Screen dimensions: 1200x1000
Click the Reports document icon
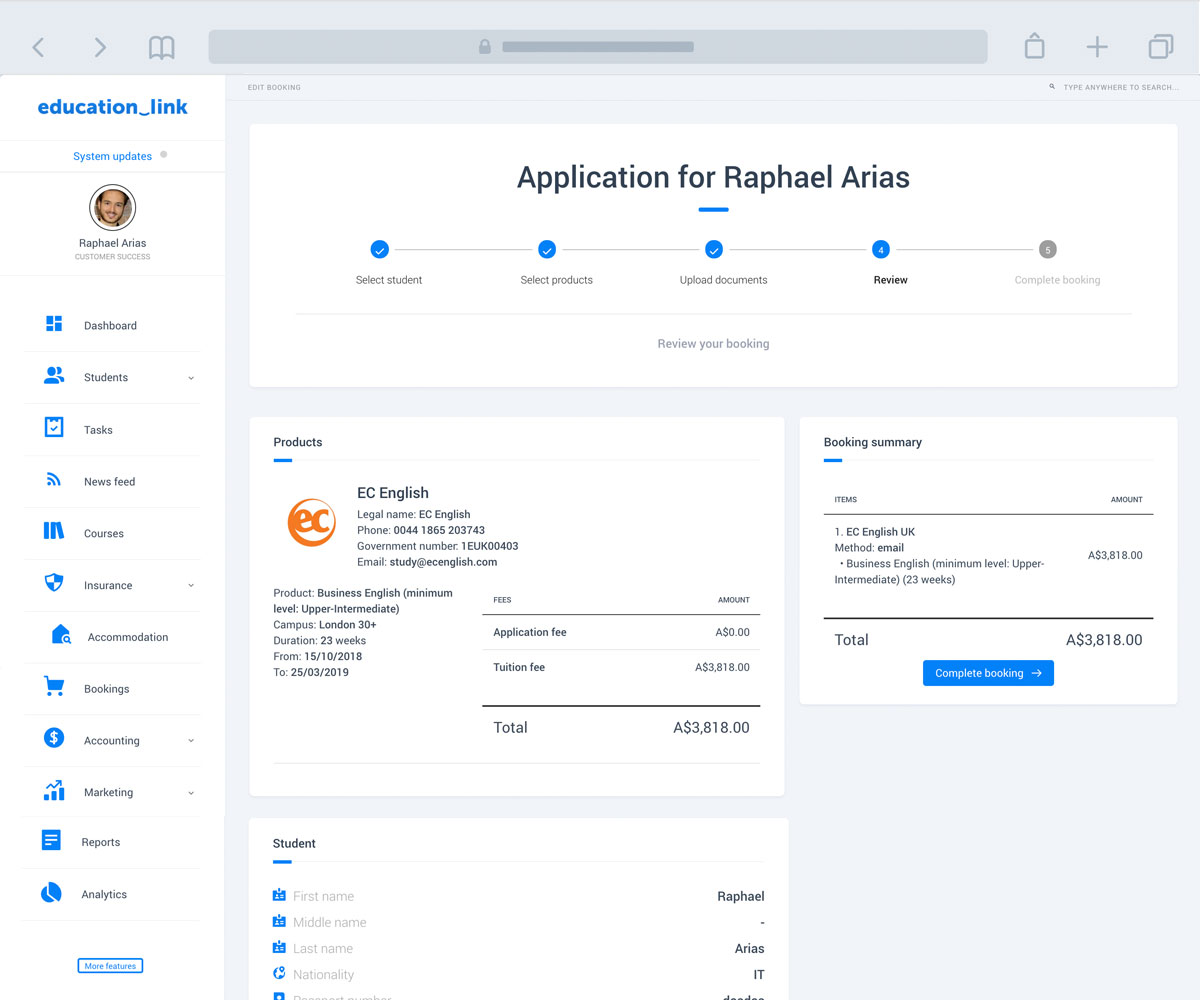point(51,840)
